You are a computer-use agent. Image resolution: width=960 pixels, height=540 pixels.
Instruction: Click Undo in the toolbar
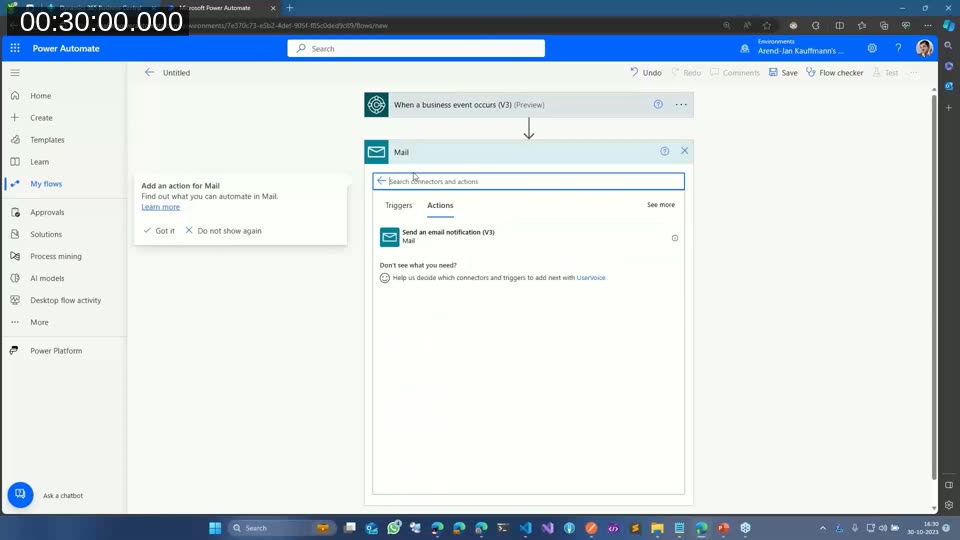click(x=646, y=72)
